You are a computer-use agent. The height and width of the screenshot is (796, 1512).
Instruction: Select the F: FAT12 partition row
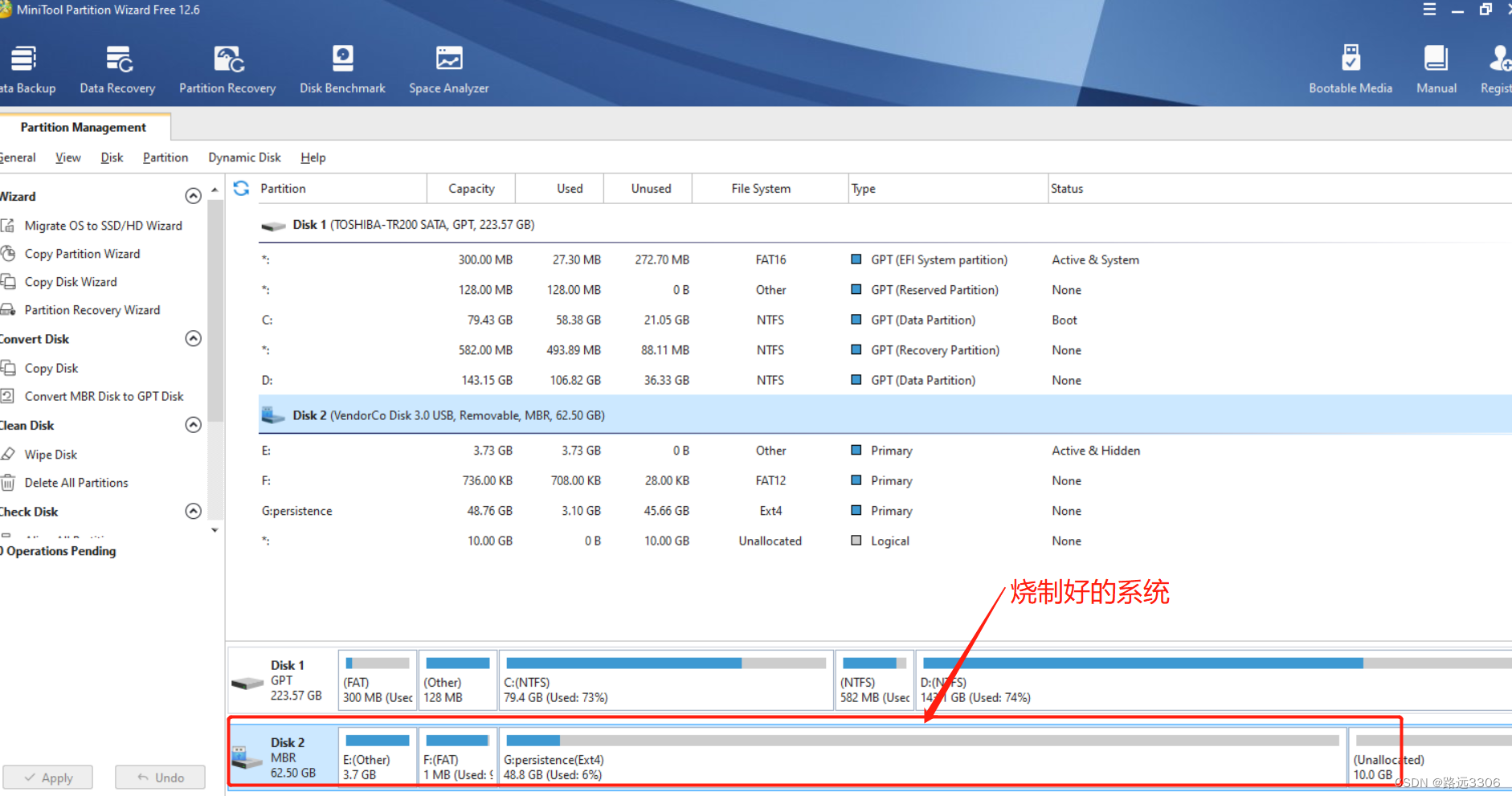pos(885,480)
